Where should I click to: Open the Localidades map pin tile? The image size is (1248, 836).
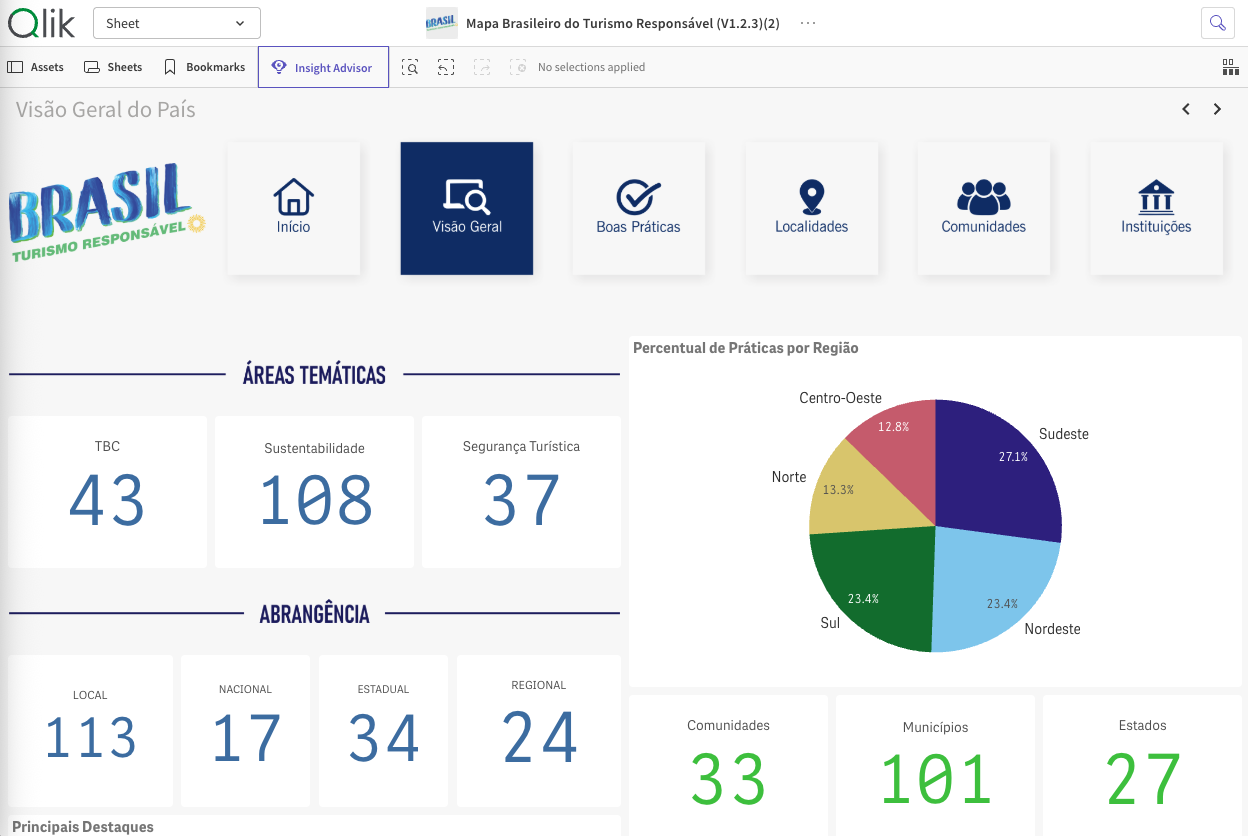[x=811, y=208]
